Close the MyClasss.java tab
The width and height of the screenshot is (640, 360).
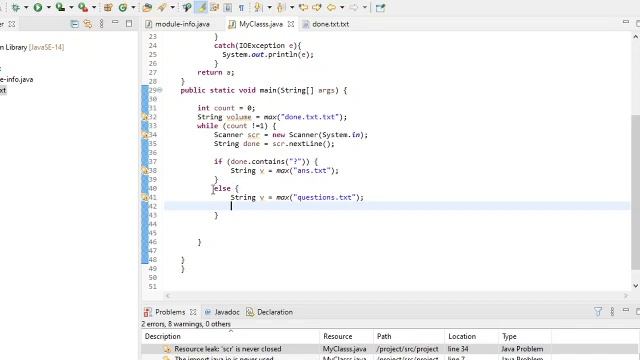tap(291, 24)
